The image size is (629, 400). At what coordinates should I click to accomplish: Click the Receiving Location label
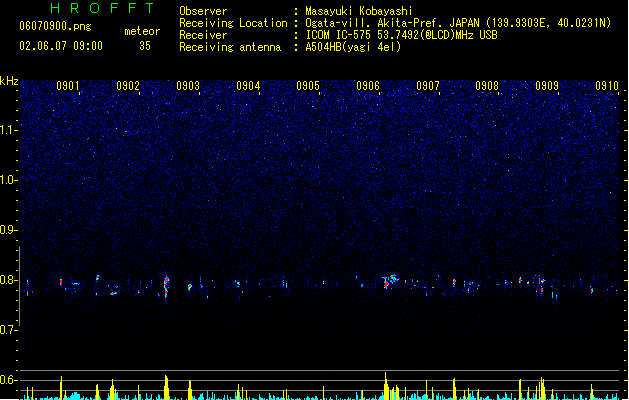click(x=233, y=23)
